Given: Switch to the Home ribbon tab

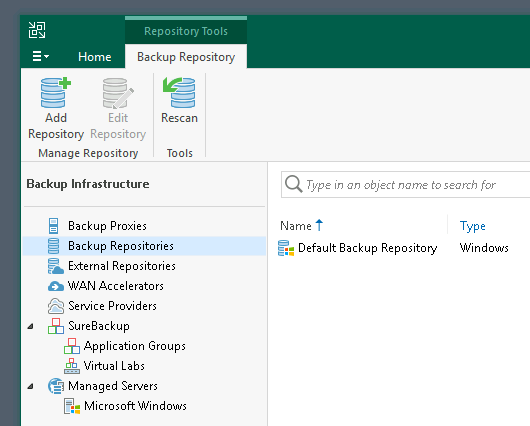Looking at the screenshot, I should click(95, 57).
